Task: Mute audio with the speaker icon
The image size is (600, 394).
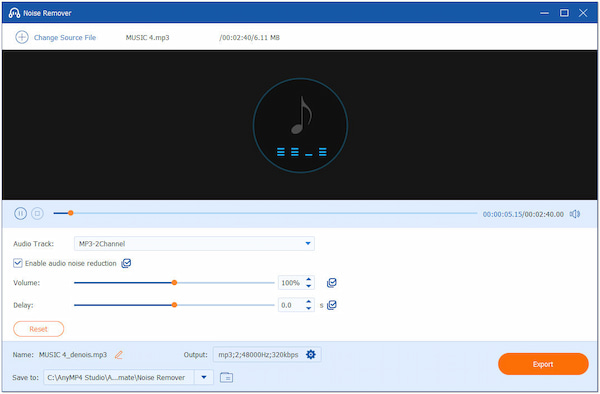Action: [575, 214]
